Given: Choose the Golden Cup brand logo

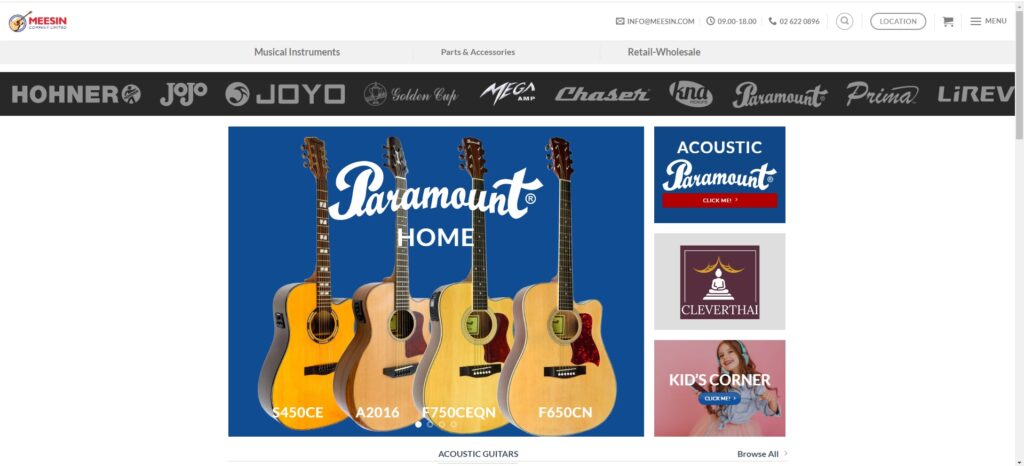Looking at the screenshot, I should [411, 95].
